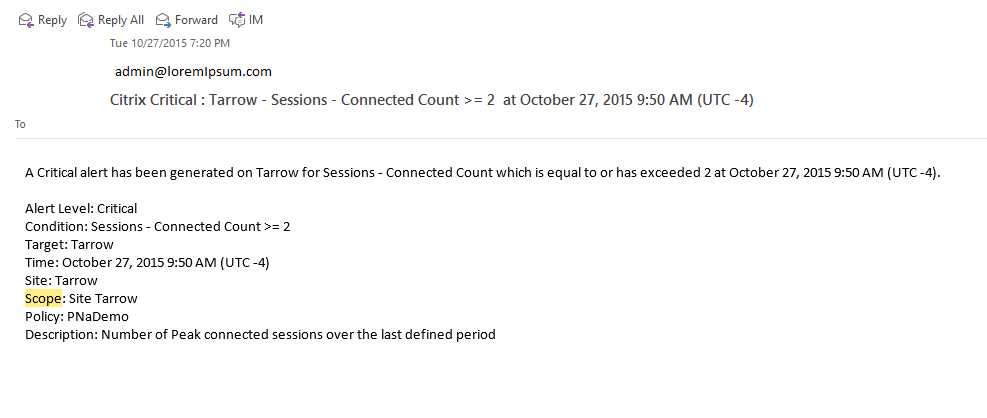
Task: Click the To recipient field label
Action: 21,124
